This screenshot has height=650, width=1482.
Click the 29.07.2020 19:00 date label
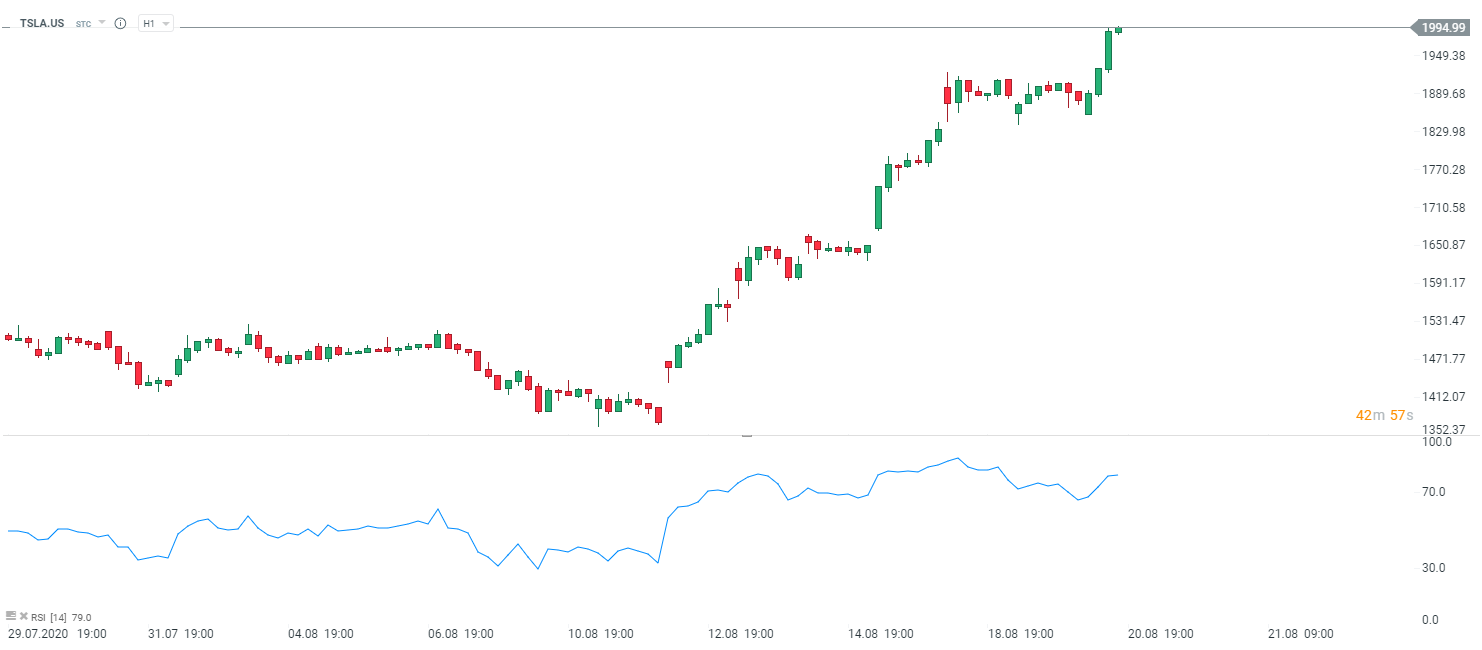(x=57, y=634)
